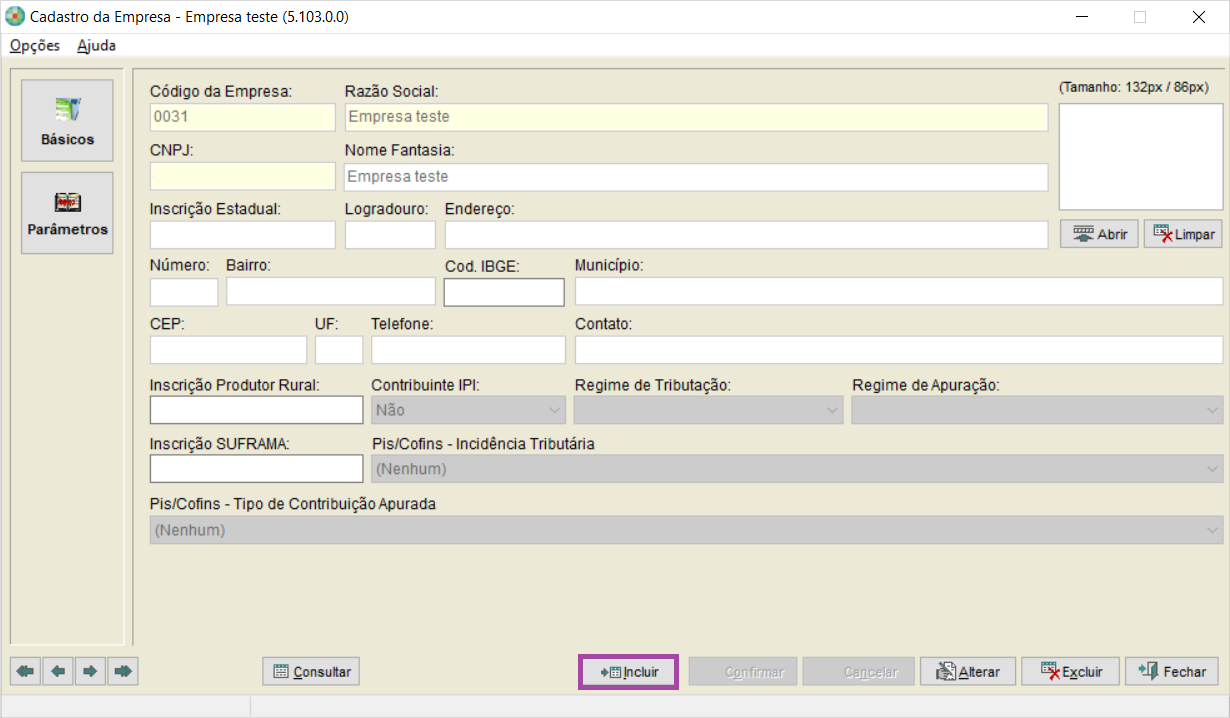Close the window using Fechar
The width and height of the screenshot is (1230, 718).
[1172, 672]
